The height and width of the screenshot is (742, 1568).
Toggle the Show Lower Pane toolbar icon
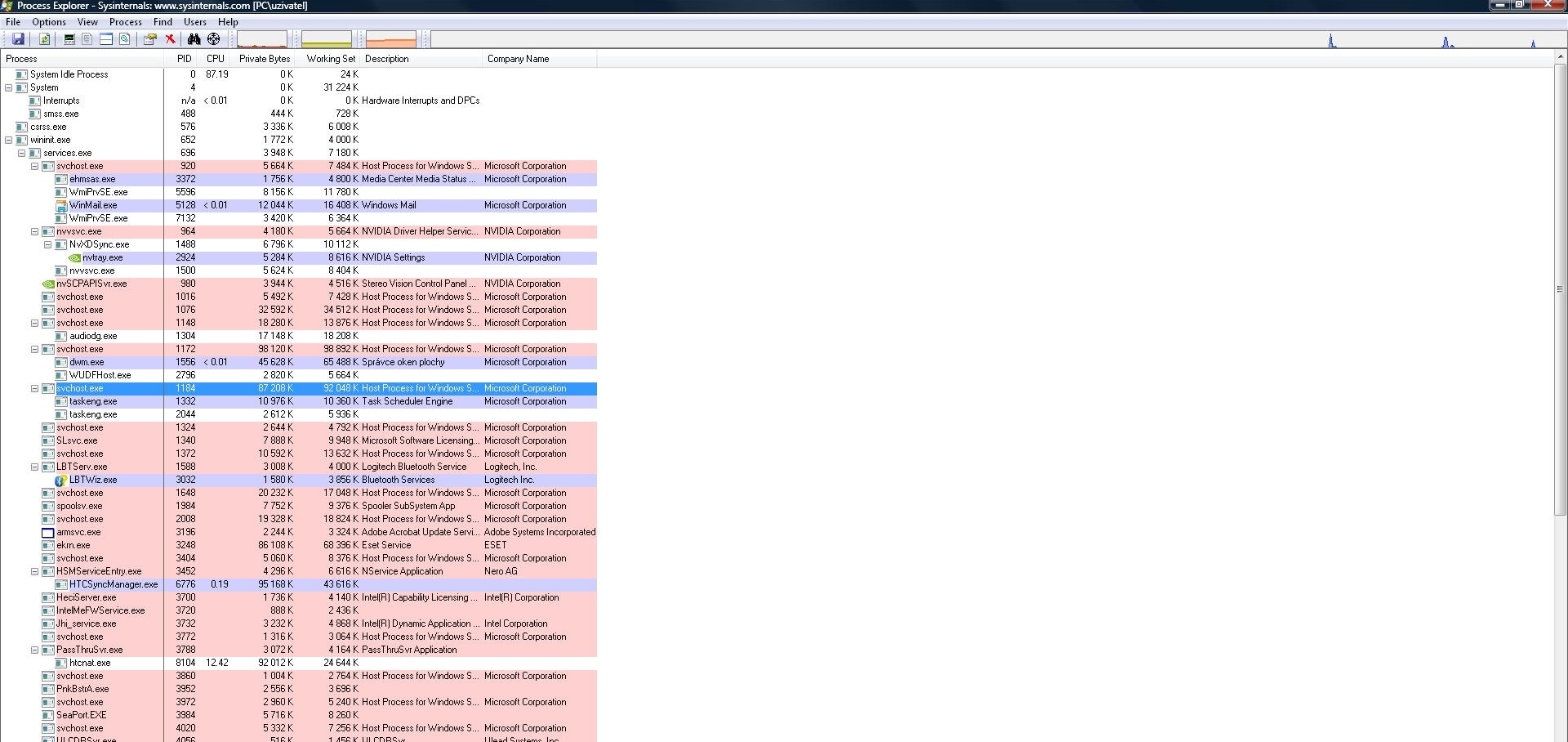pyautogui.click(x=106, y=39)
